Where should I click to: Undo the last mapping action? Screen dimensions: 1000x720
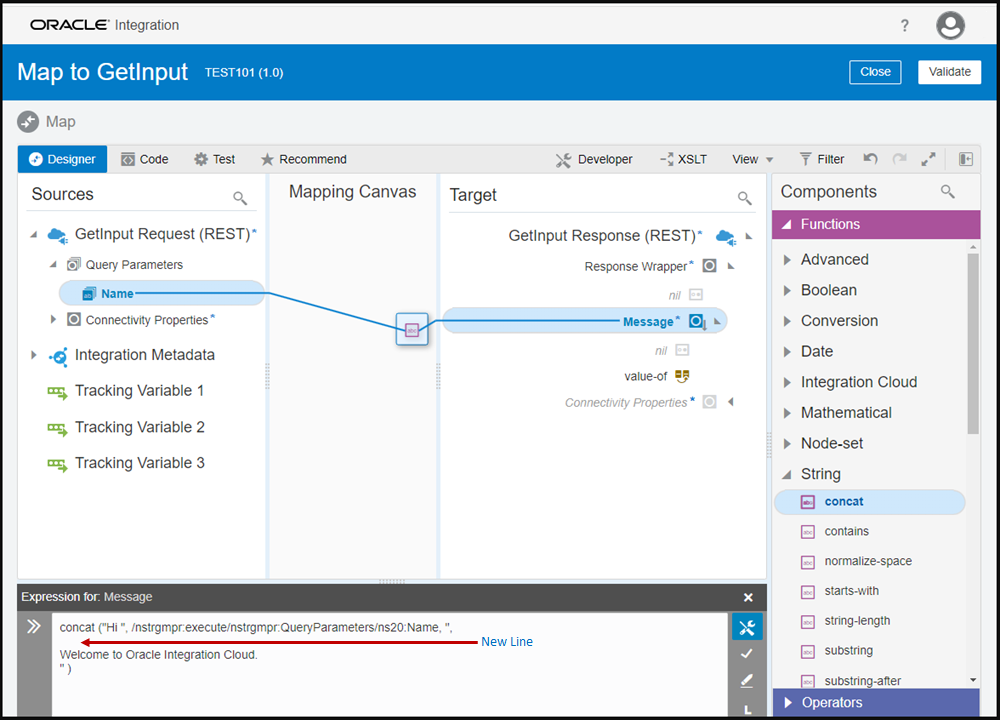tap(871, 159)
